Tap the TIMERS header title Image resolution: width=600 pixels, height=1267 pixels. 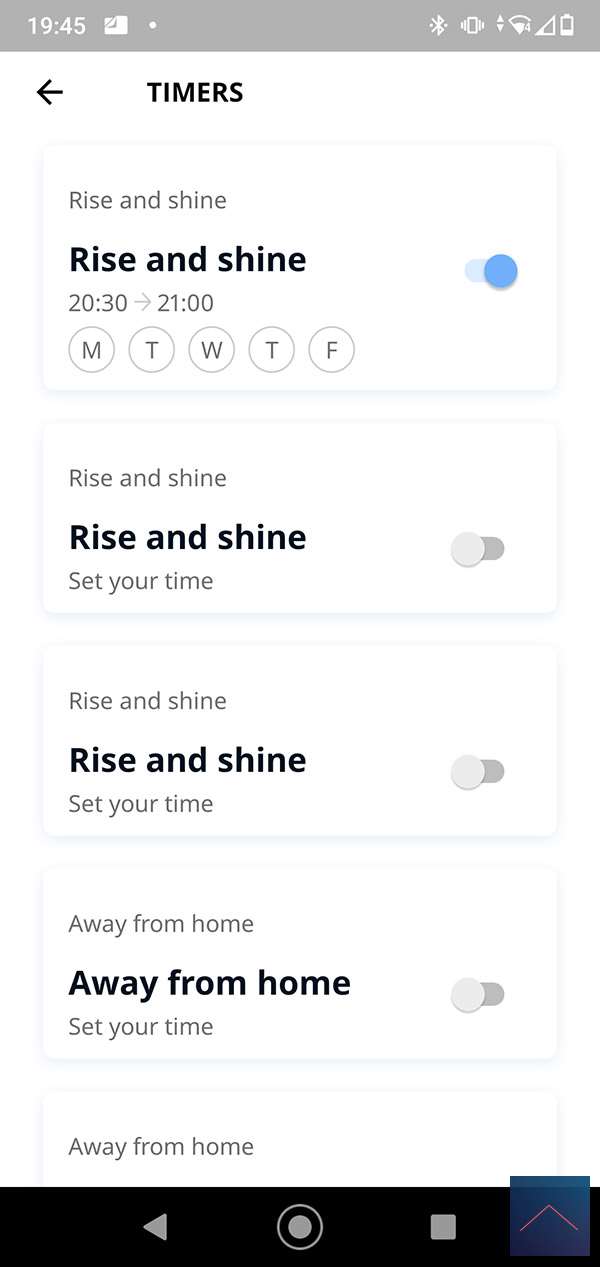(195, 92)
